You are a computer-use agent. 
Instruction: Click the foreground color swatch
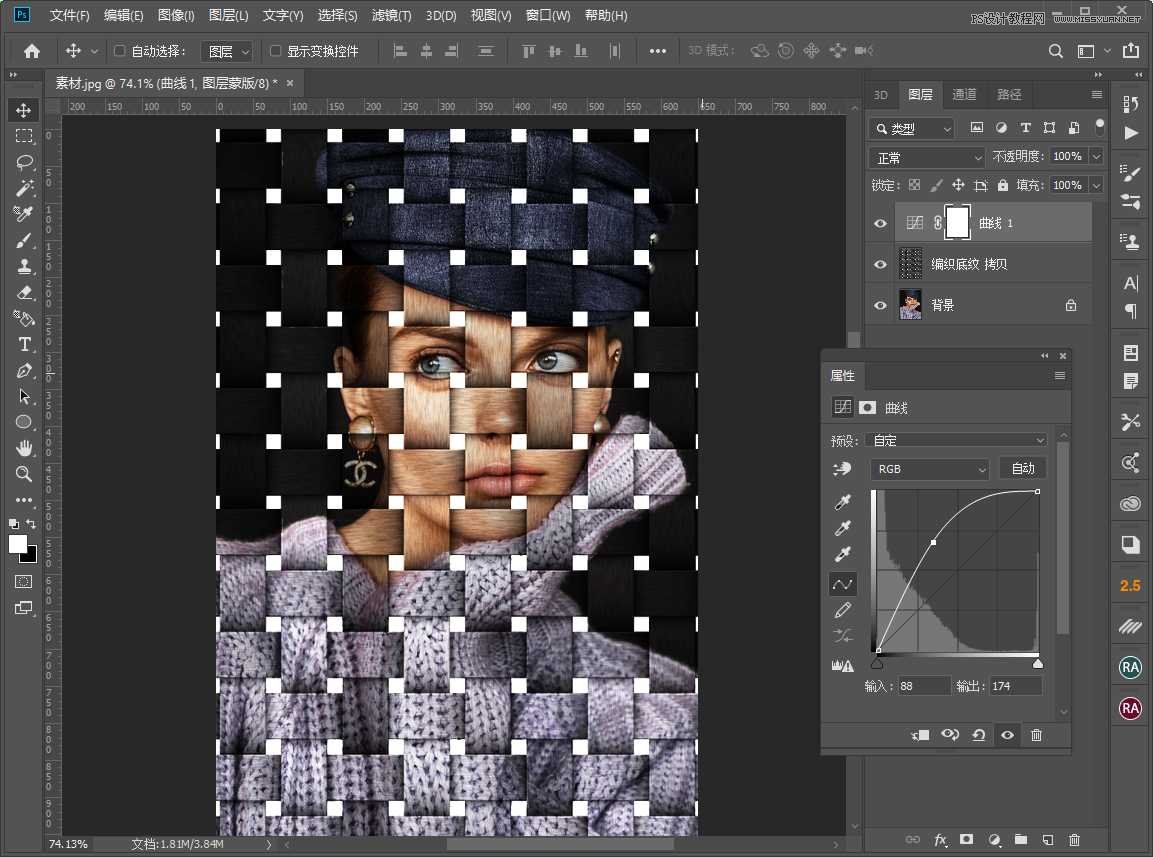pos(20,543)
